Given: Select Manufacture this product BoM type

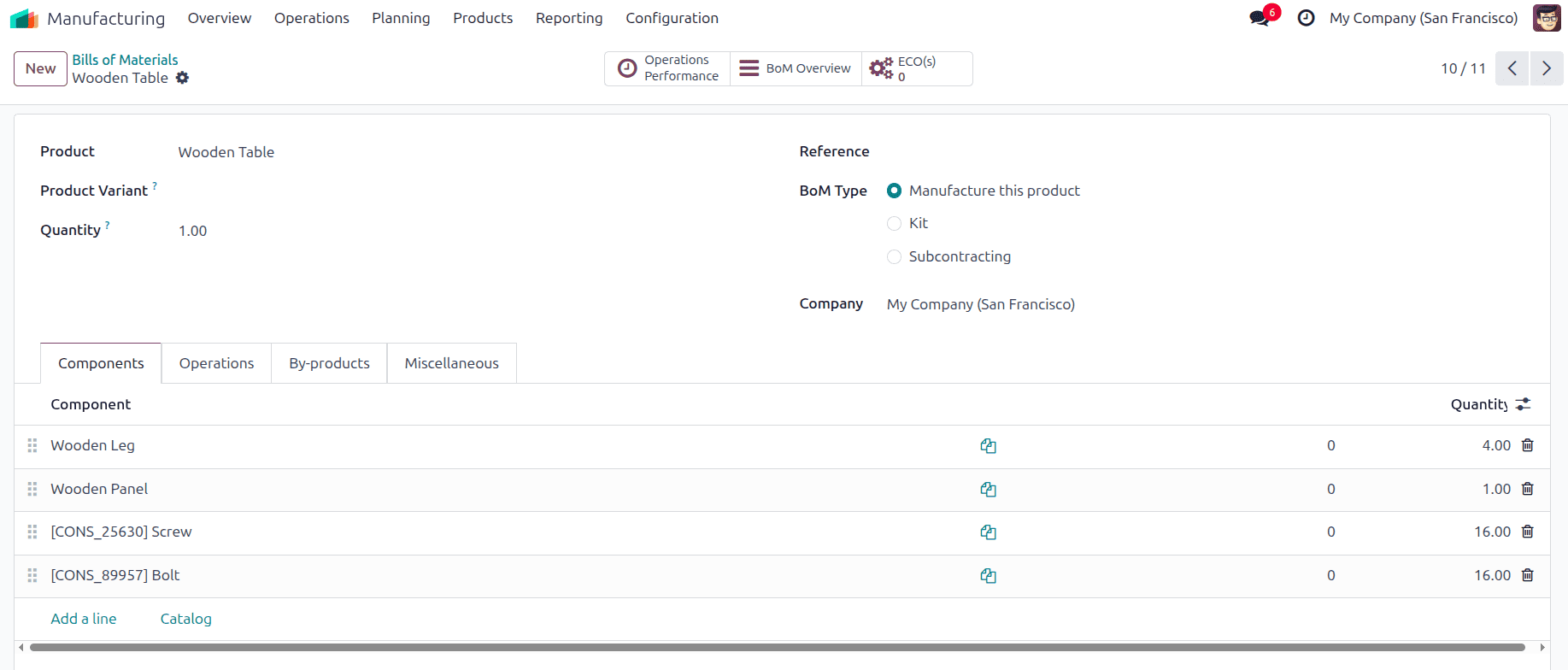Looking at the screenshot, I should (x=895, y=191).
